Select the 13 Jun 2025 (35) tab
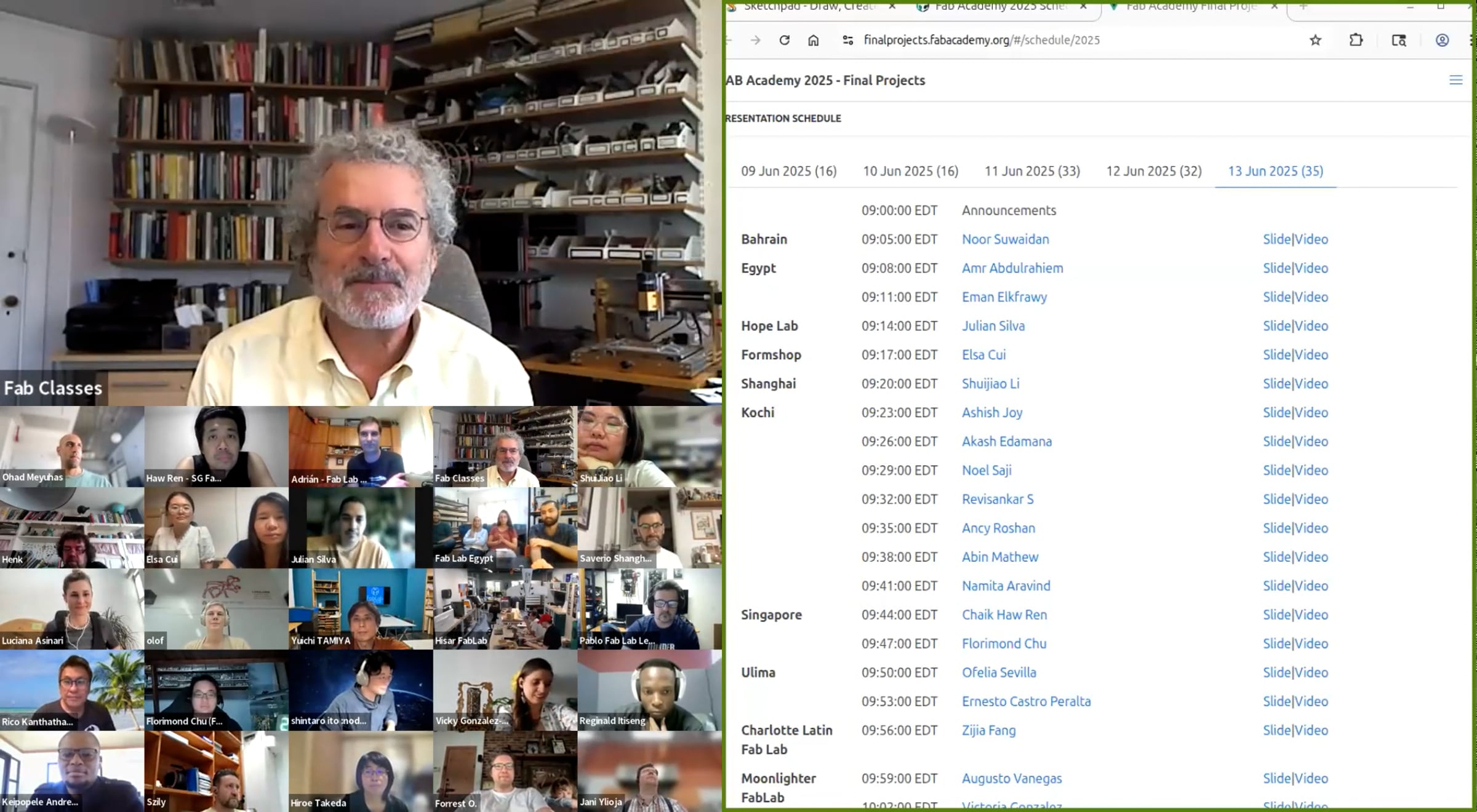The image size is (1477, 812). tap(1275, 171)
